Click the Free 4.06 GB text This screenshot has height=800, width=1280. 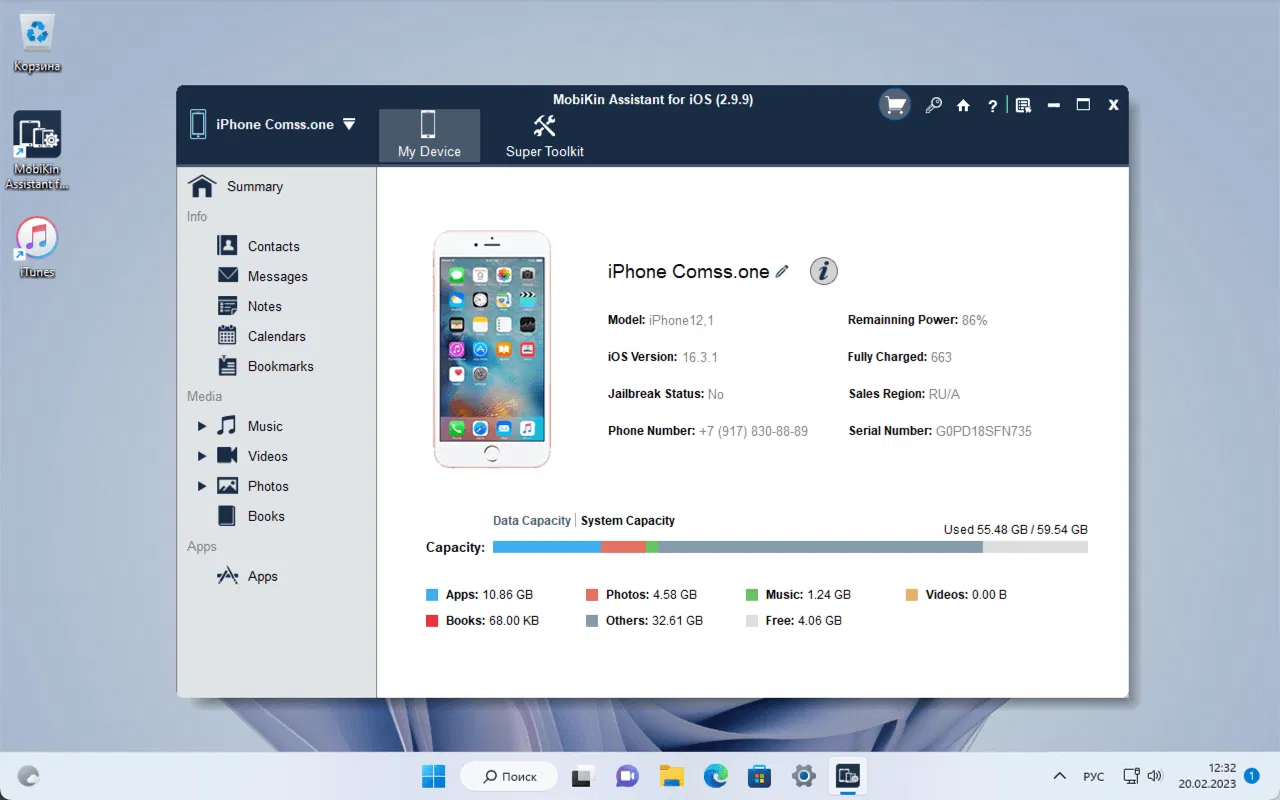click(804, 621)
